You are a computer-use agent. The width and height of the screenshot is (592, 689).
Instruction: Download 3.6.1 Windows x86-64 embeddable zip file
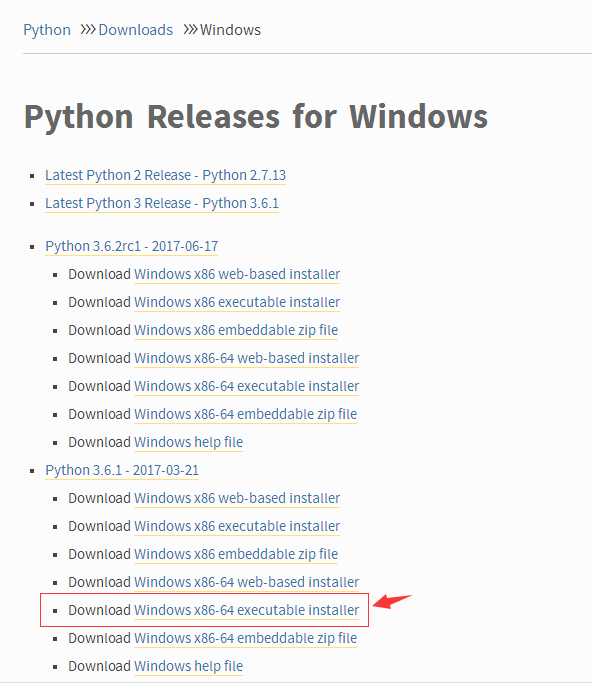click(x=245, y=638)
